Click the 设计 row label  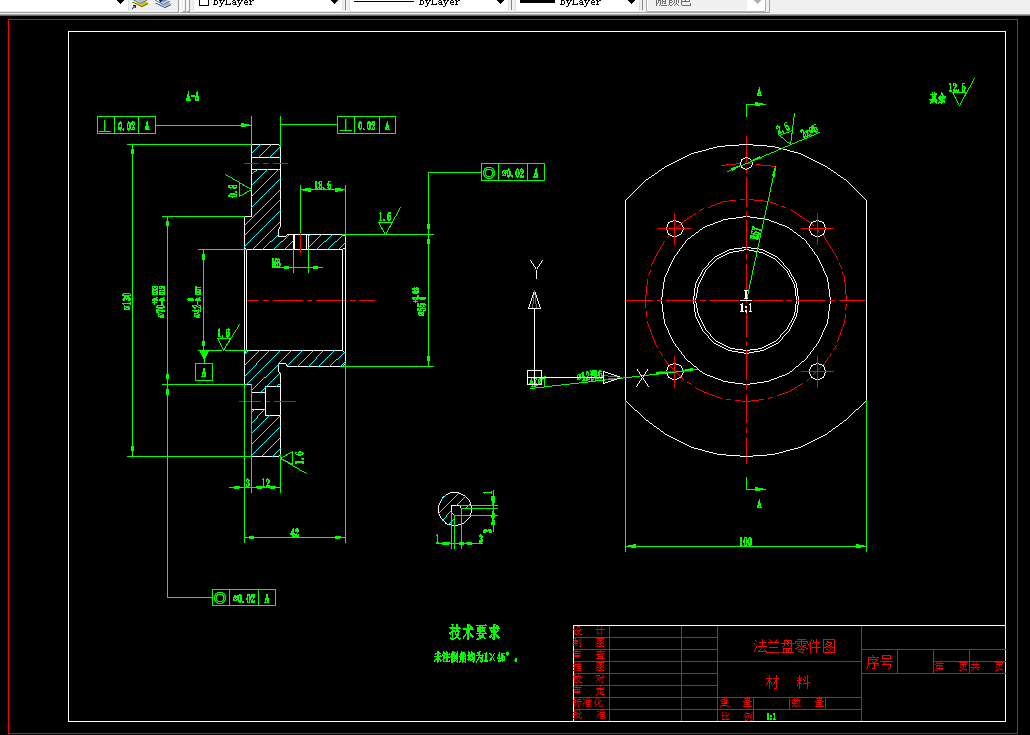point(589,631)
